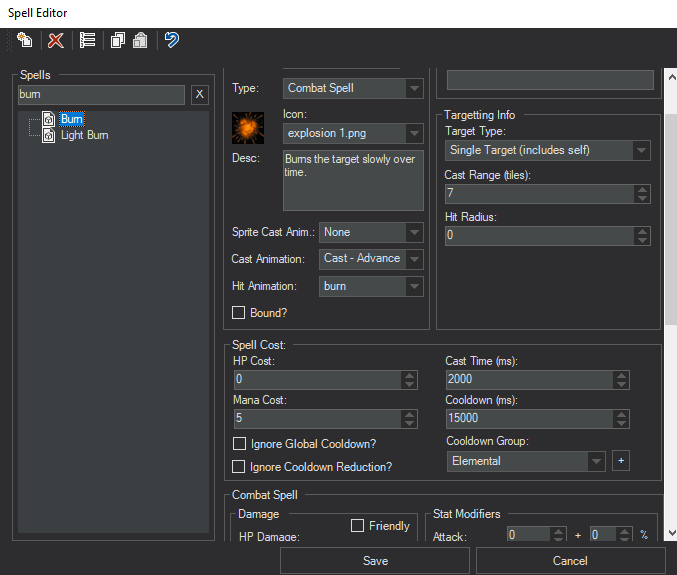
Task: Click the spell search field
Action: [x=101, y=95]
